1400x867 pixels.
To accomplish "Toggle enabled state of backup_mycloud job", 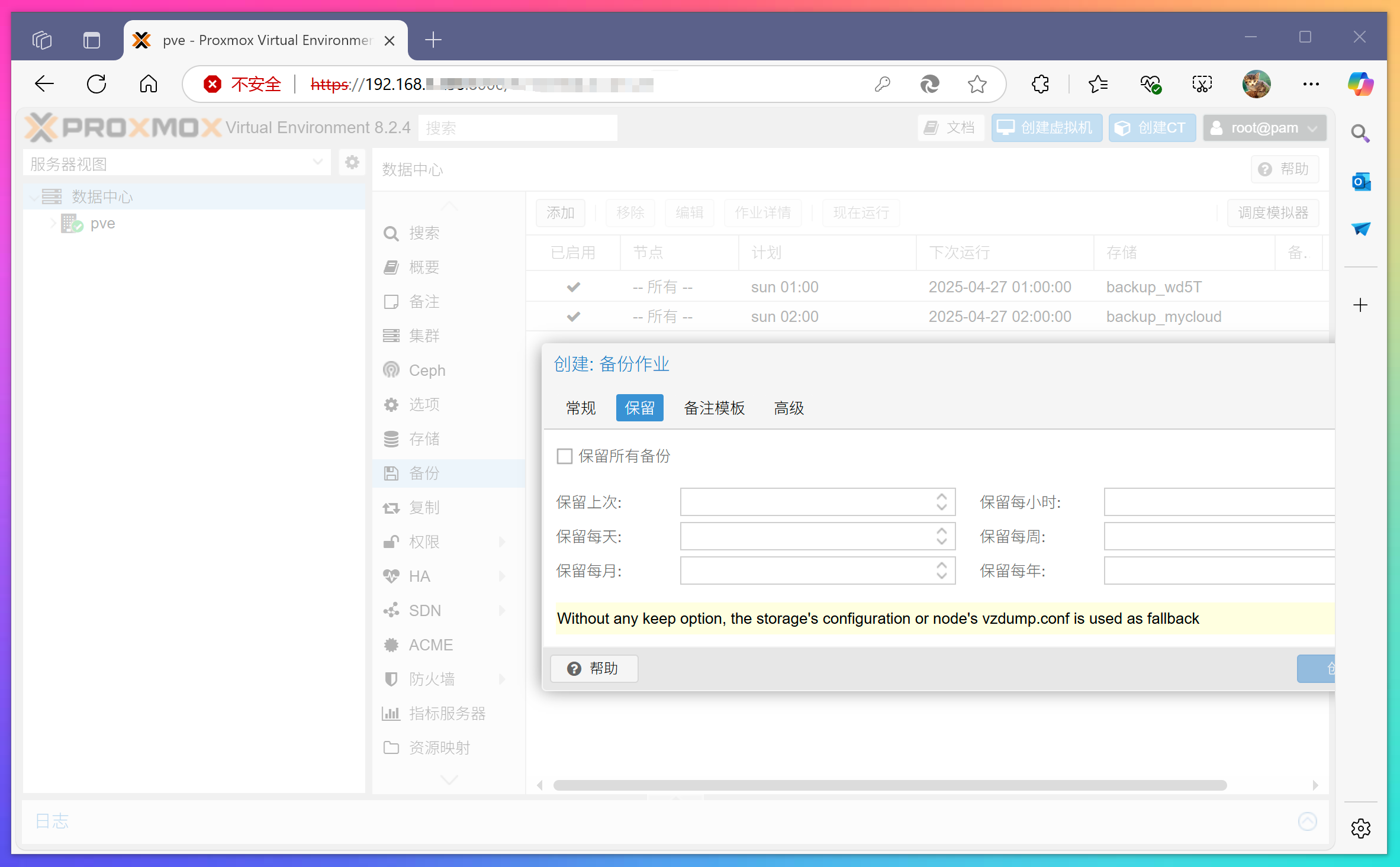I will tap(572, 316).
